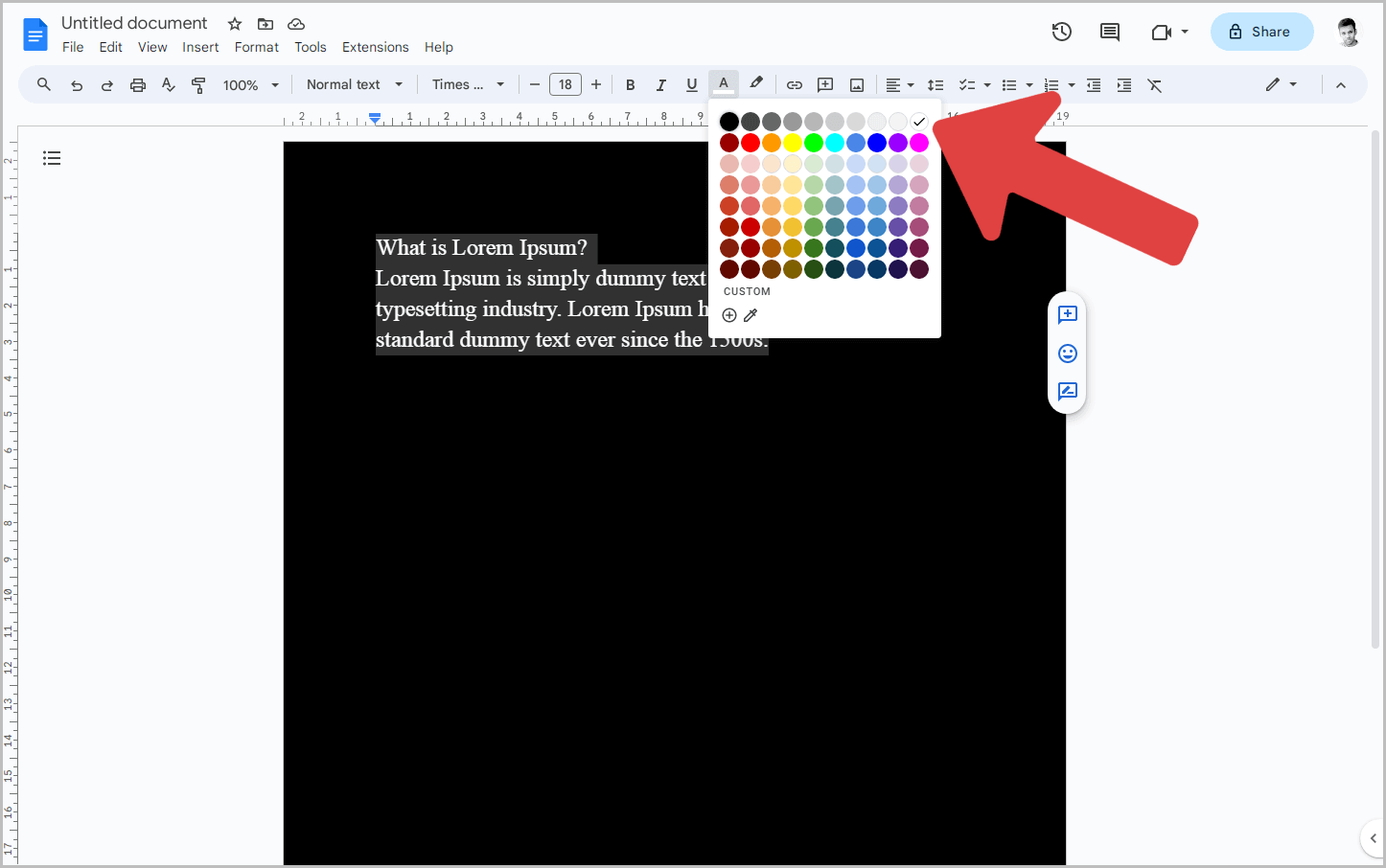
Task: Toggle bold formatting
Action: (x=630, y=84)
